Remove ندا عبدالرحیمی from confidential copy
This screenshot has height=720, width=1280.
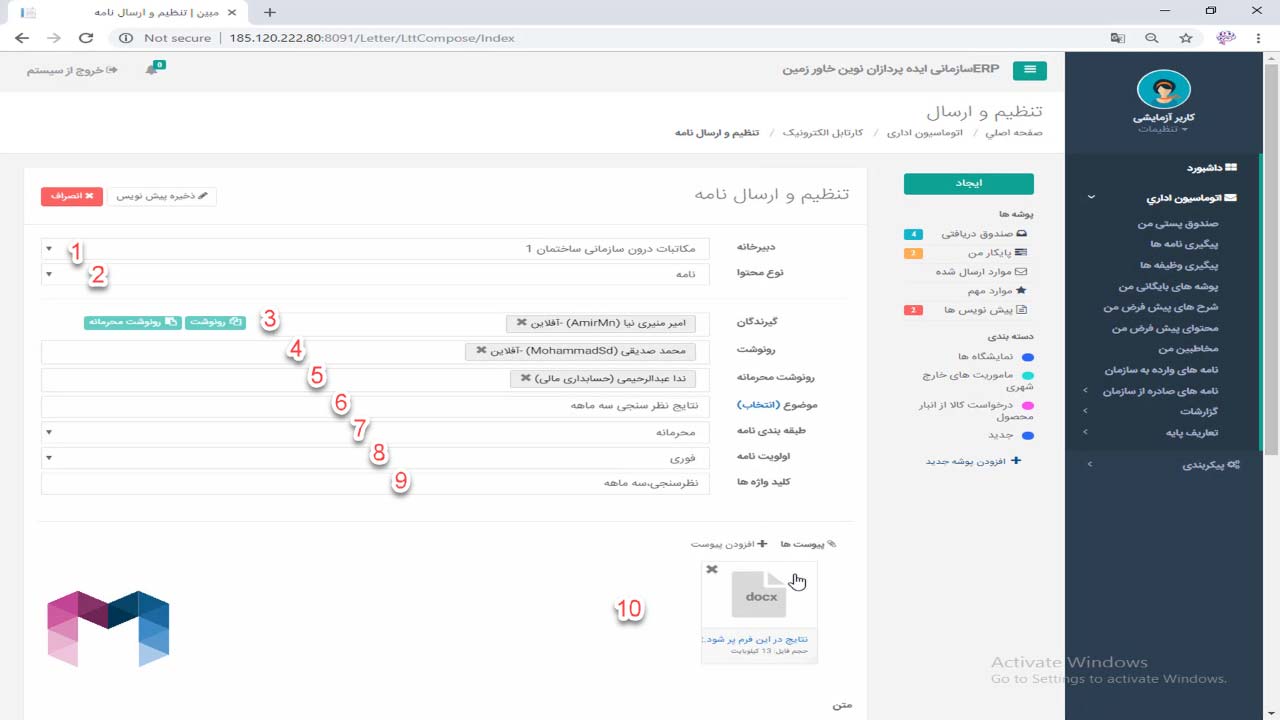(526, 379)
